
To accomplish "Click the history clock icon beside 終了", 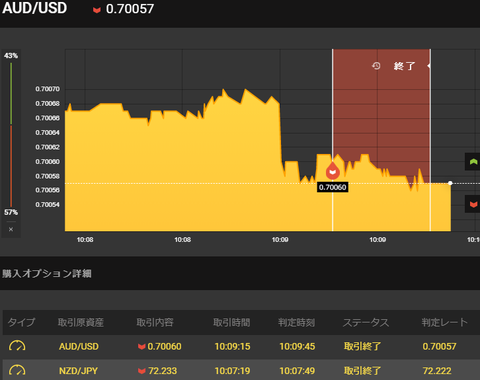I will 376,66.
